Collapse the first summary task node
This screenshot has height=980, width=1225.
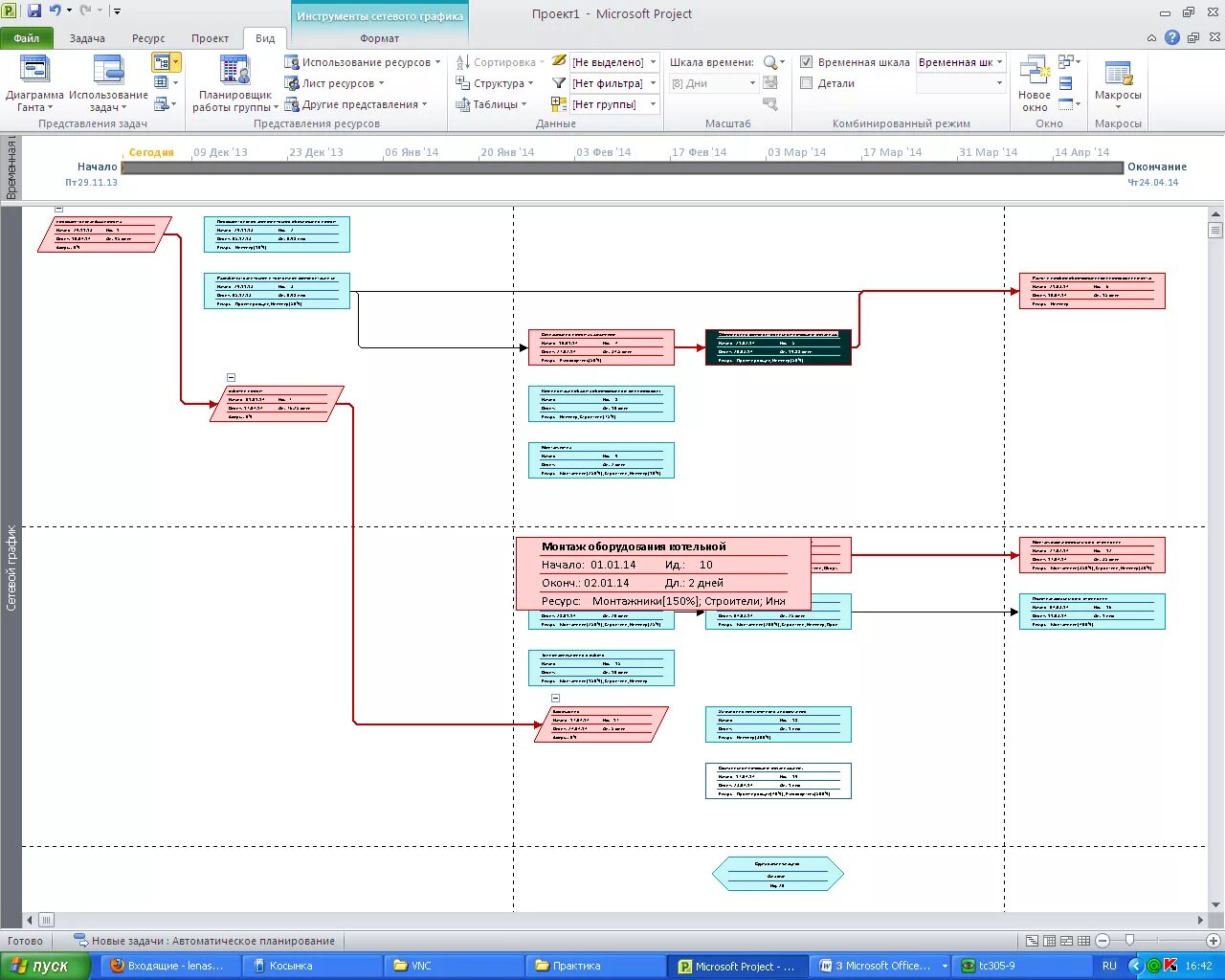pos(59,209)
